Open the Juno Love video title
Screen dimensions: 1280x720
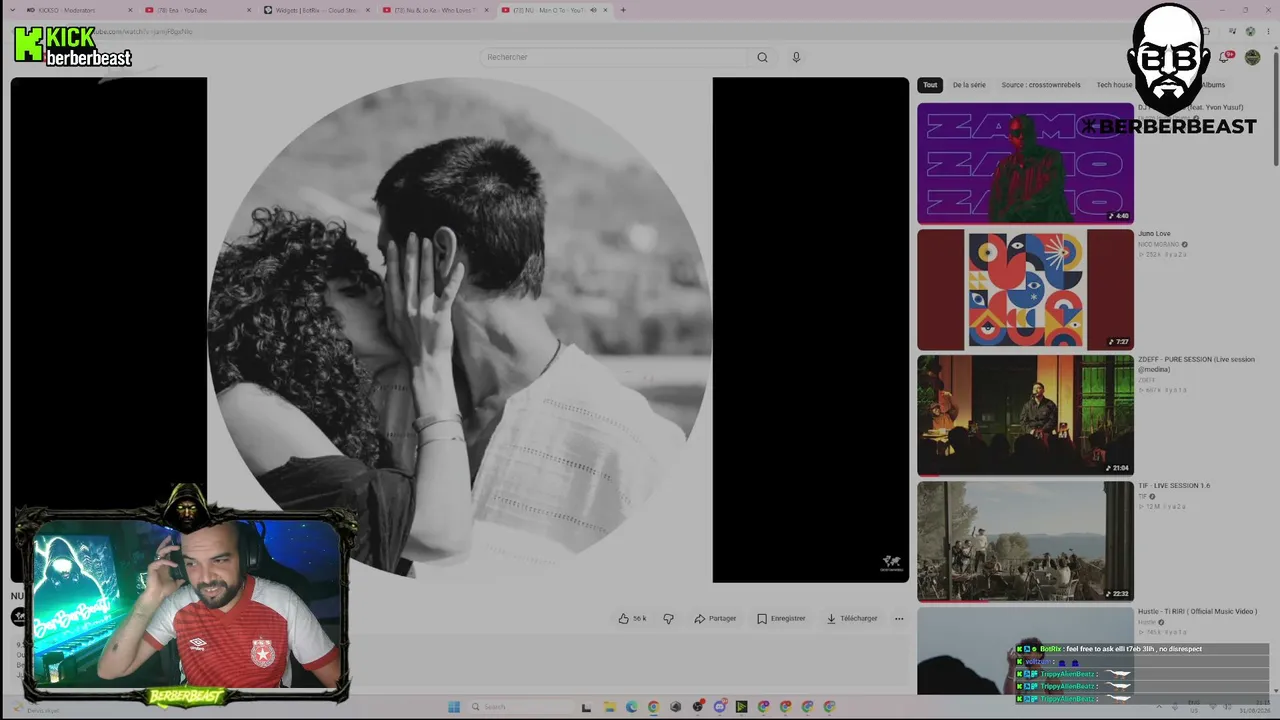[x=1154, y=234]
